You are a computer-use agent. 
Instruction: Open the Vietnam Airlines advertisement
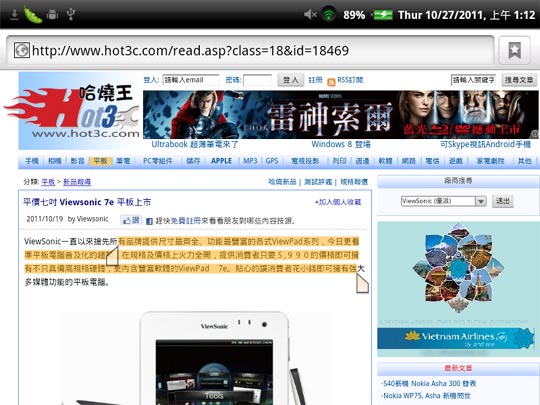click(457, 289)
